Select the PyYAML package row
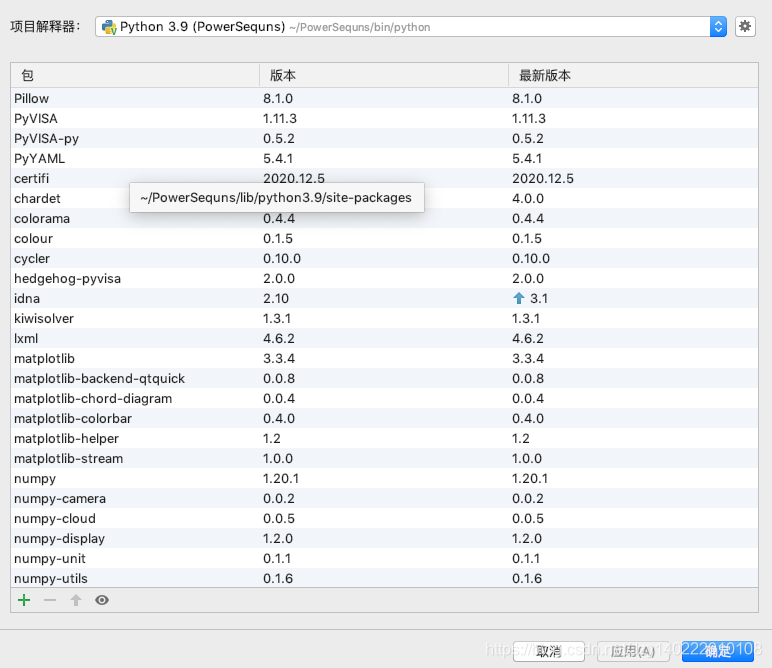The image size is (772, 668). 384,159
